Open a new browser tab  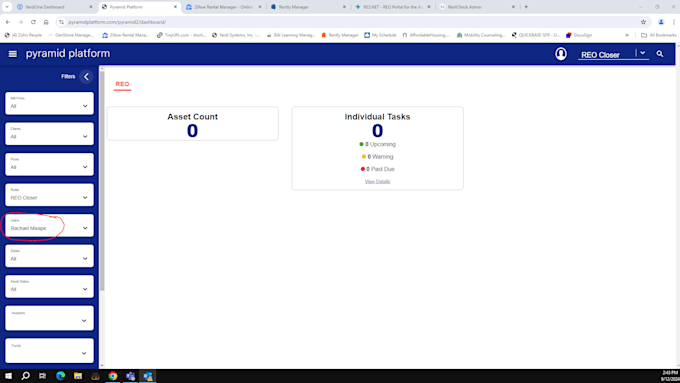526,7
